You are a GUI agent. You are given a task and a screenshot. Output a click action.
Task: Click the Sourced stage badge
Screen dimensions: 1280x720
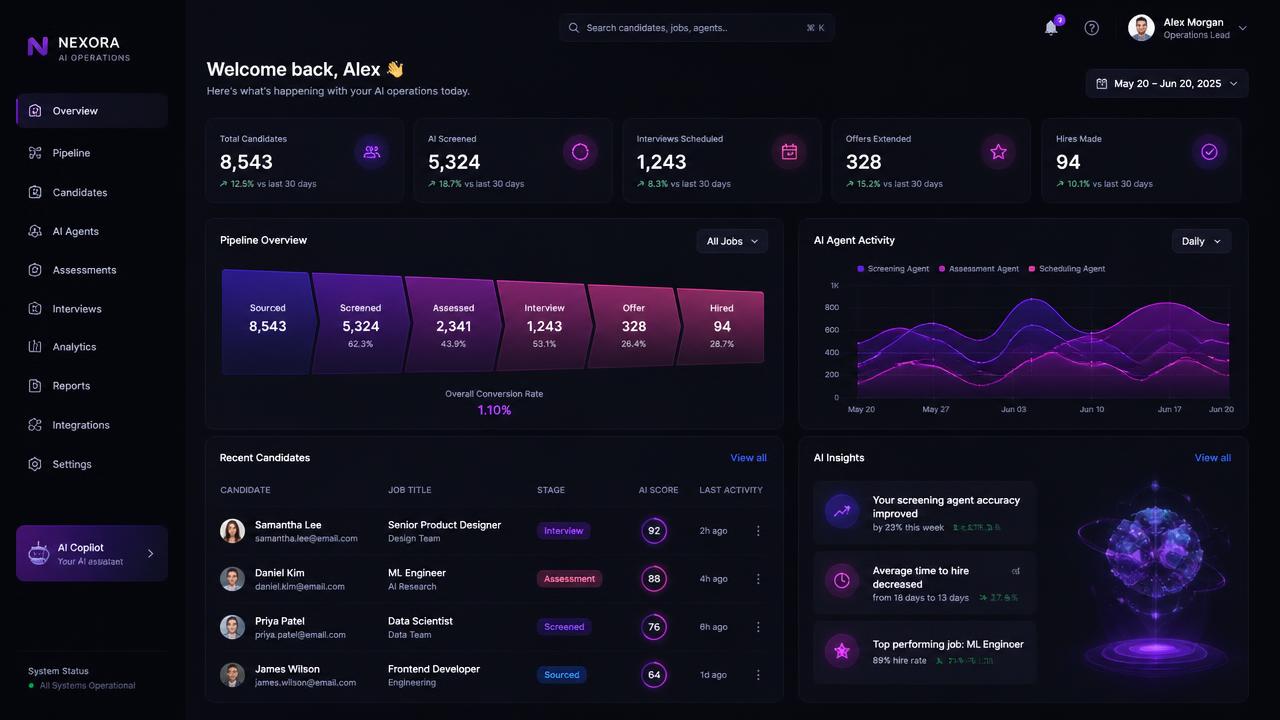[x=562, y=675]
